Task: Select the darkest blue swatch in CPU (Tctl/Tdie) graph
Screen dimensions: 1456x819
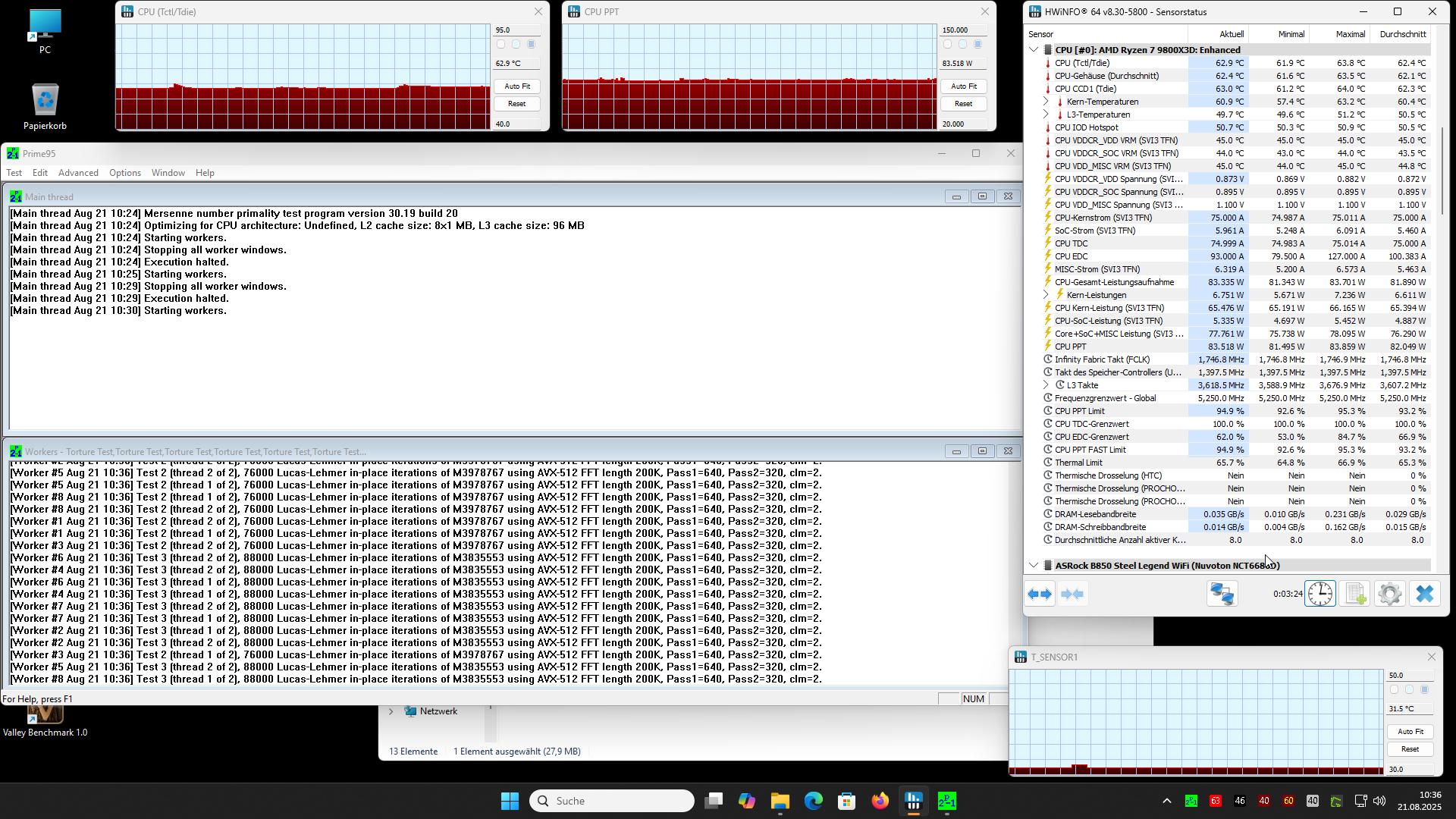Action: (531, 45)
